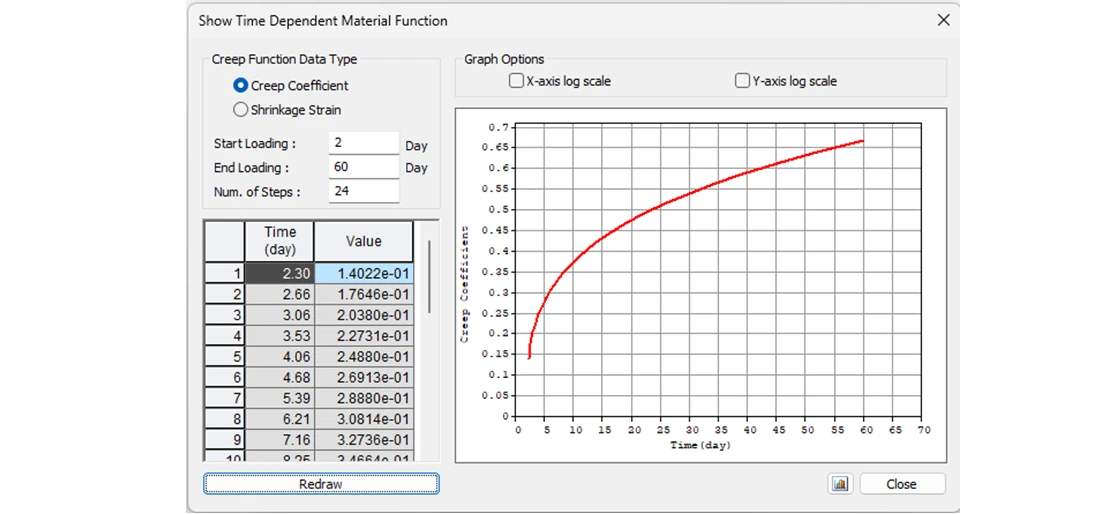
Task: Select the Value column header
Action: [363, 241]
